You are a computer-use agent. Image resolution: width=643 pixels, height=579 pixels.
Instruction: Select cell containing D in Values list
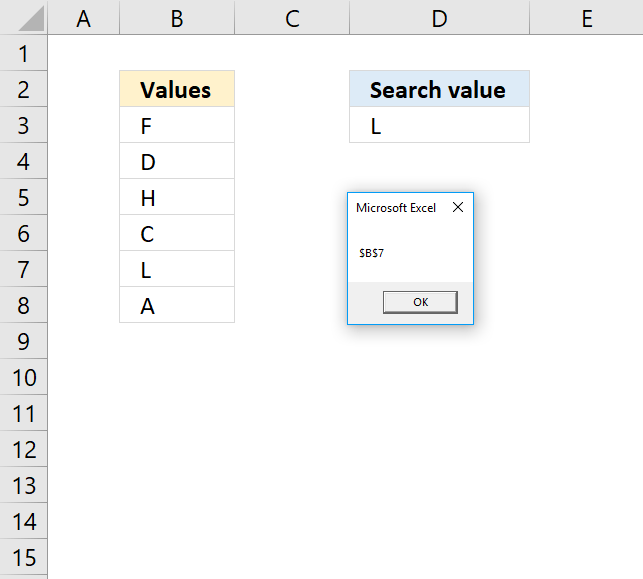[176, 162]
